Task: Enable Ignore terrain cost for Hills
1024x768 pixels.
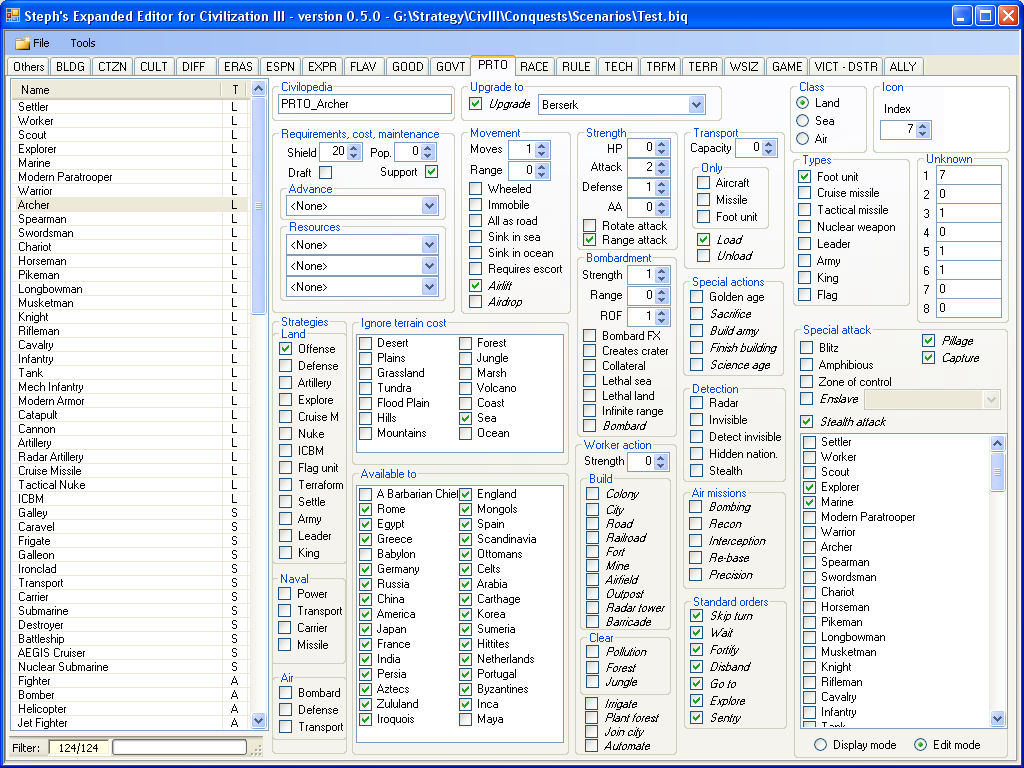Action: [366, 418]
